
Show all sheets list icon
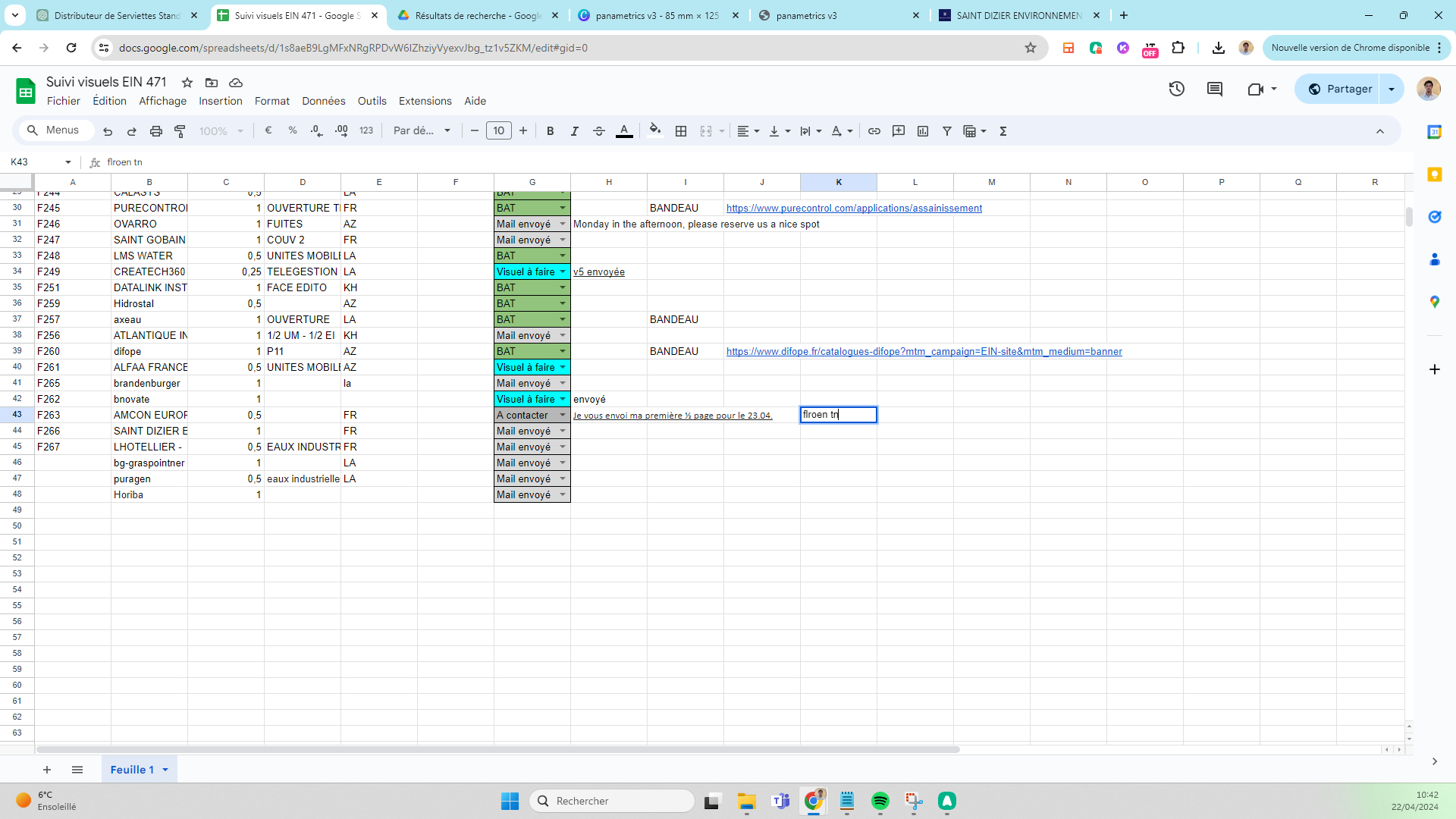click(x=77, y=770)
